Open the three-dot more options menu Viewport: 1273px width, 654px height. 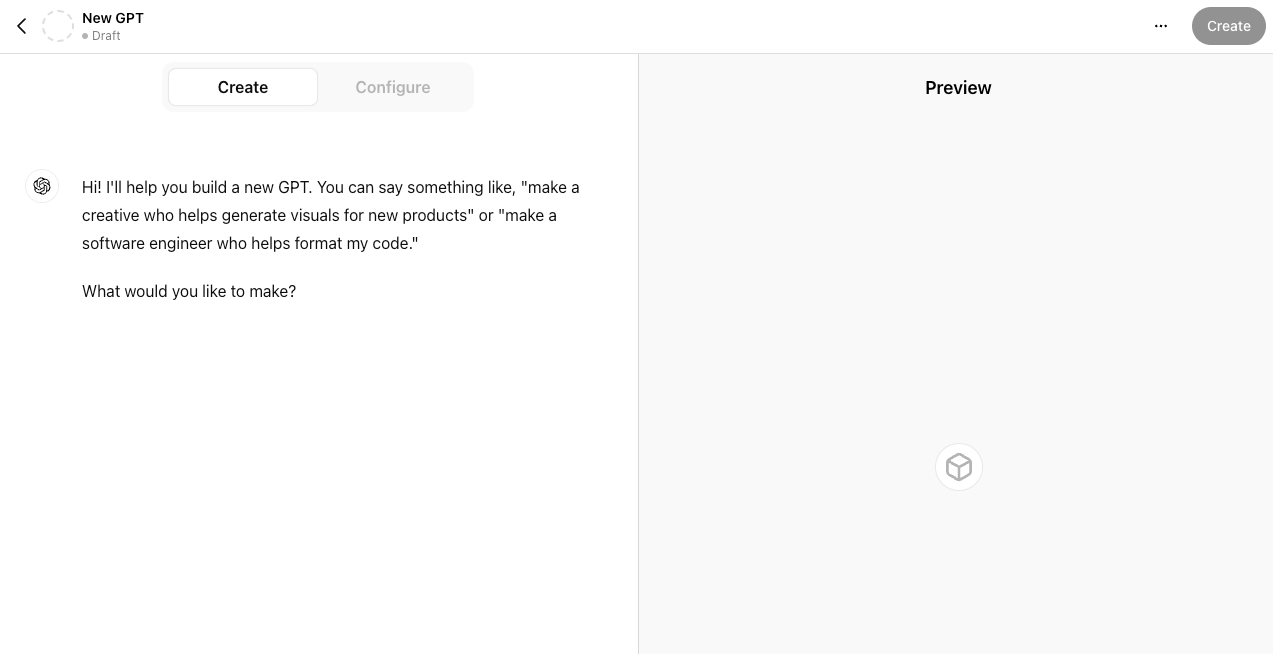tap(1161, 26)
